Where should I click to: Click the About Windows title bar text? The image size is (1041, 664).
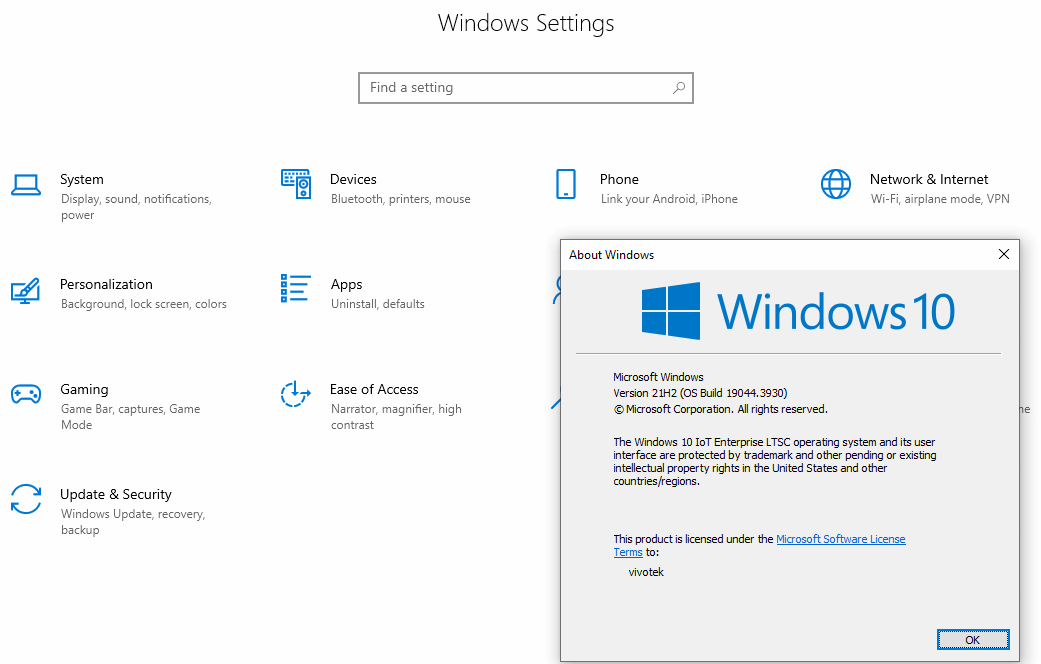611,255
